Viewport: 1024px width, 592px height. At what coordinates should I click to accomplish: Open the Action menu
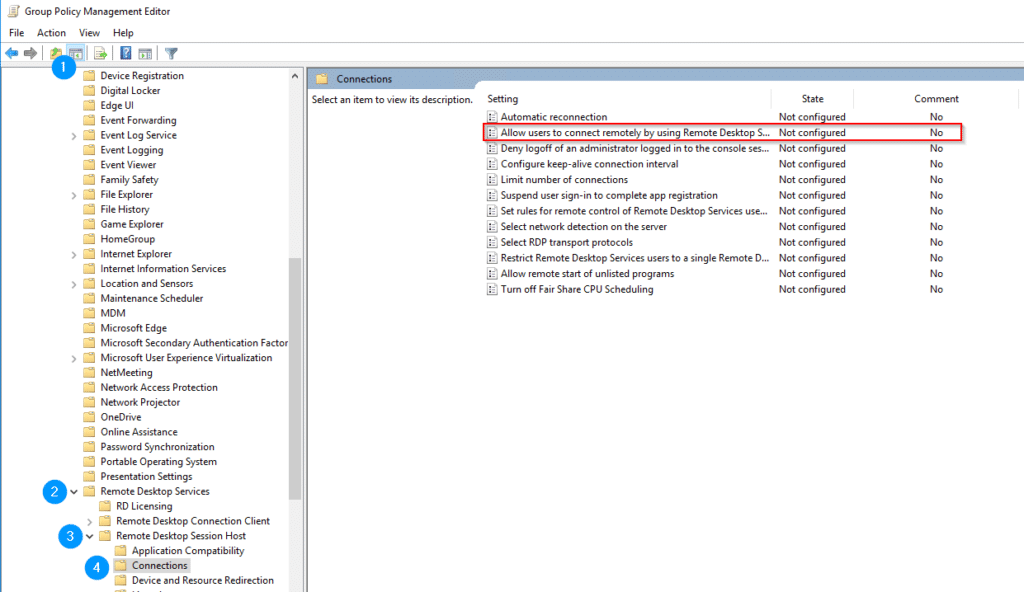pos(51,33)
